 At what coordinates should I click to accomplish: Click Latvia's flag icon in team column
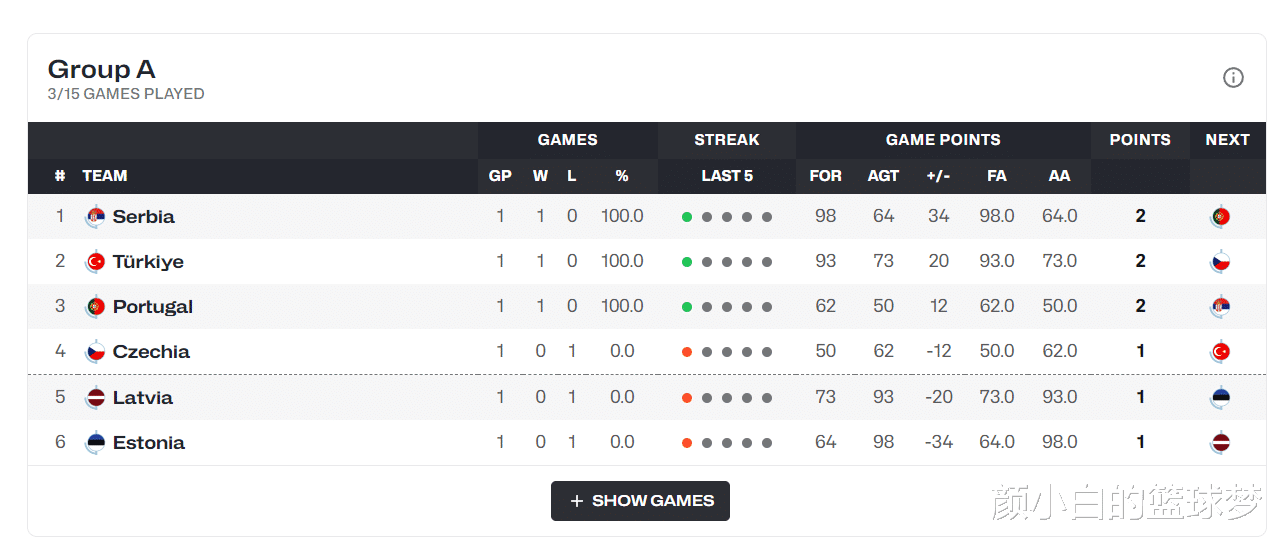click(x=95, y=398)
